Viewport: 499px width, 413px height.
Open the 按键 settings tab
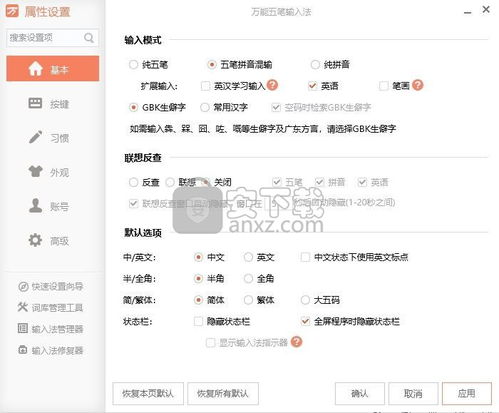53,104
